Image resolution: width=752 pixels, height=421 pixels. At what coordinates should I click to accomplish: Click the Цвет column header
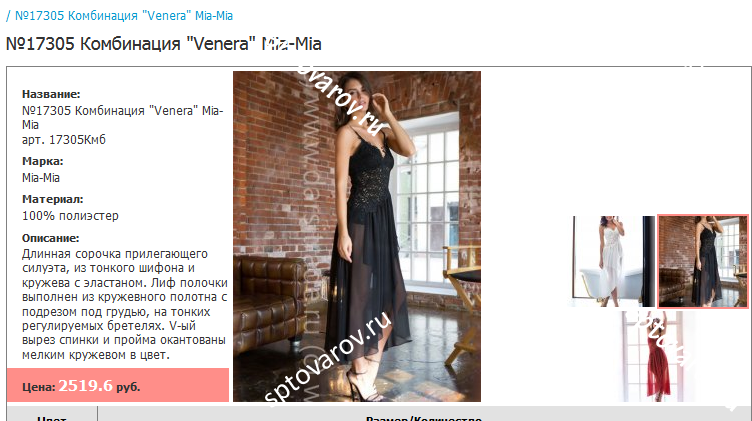coord(52,417)
